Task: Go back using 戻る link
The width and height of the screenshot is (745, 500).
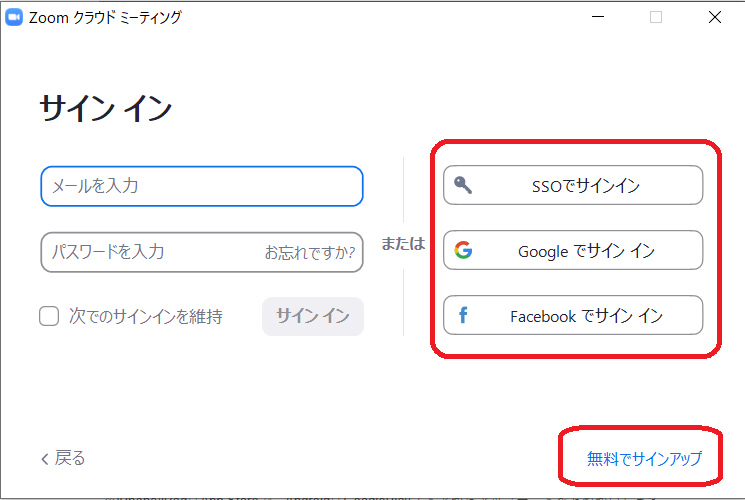Action: point(63,458)
